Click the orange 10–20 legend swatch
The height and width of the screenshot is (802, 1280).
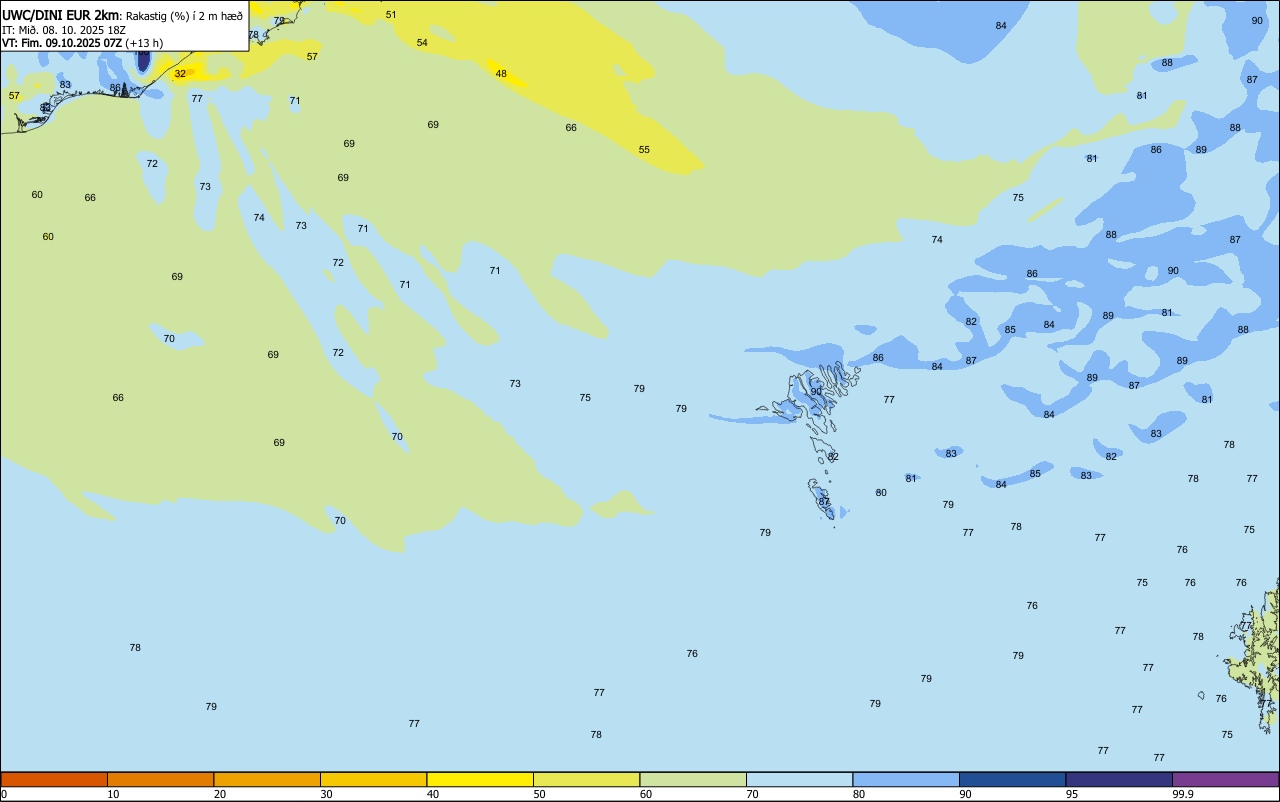(160, 779)
